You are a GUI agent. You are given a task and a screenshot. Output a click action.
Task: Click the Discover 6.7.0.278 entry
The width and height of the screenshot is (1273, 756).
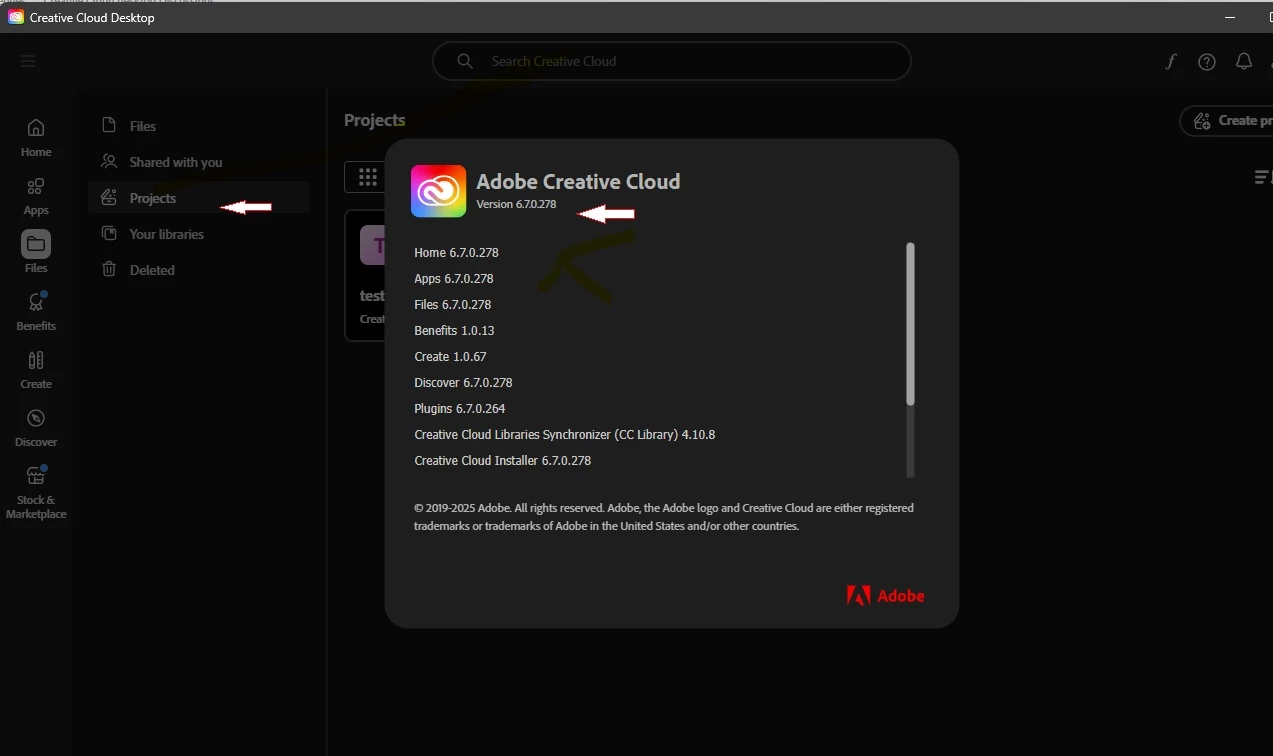tap(463, 383)
